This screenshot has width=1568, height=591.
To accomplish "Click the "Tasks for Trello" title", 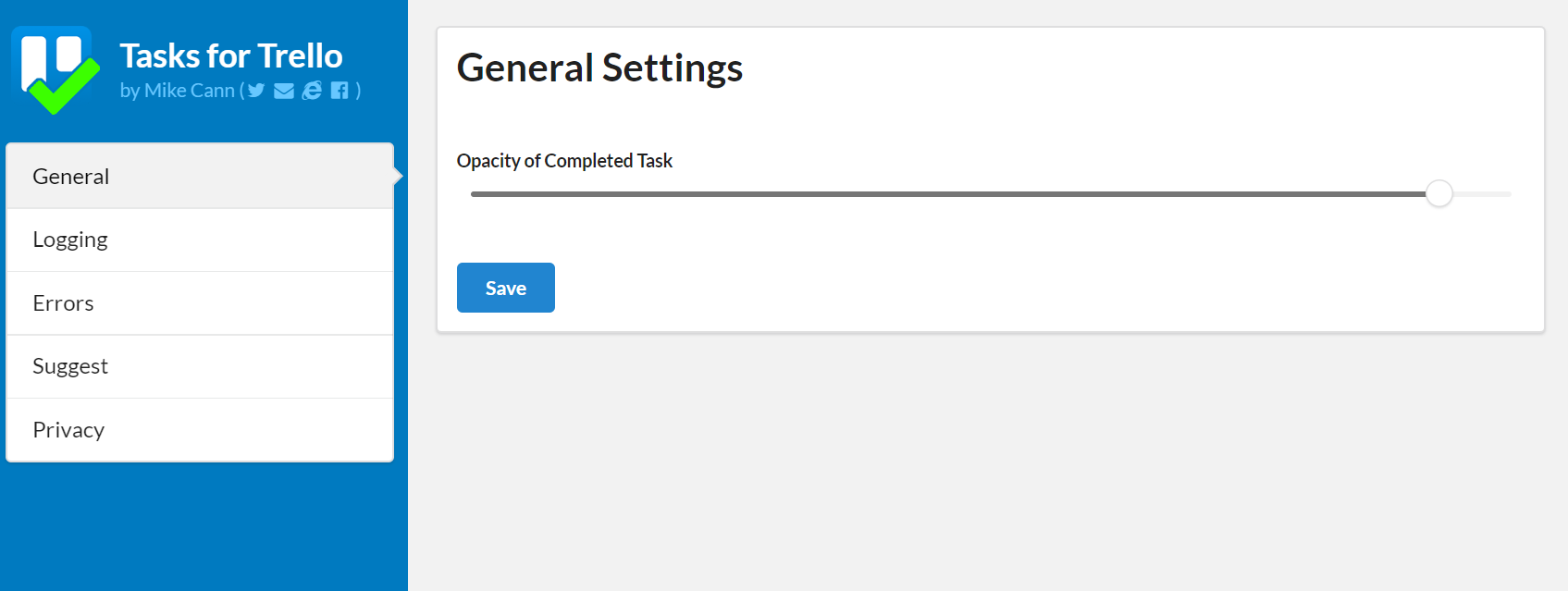I will 231,56.
